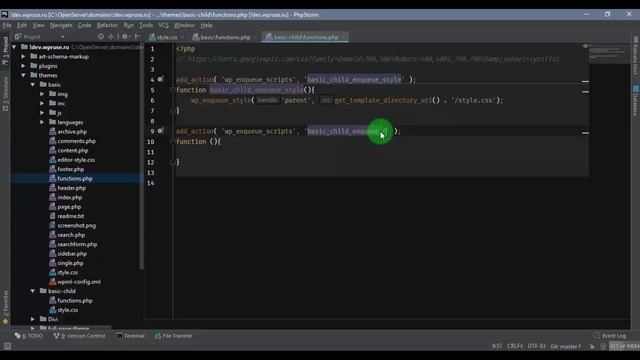Open the Code menu
Image resolution: width=640 pixels, height=360 pixels.
84,25
